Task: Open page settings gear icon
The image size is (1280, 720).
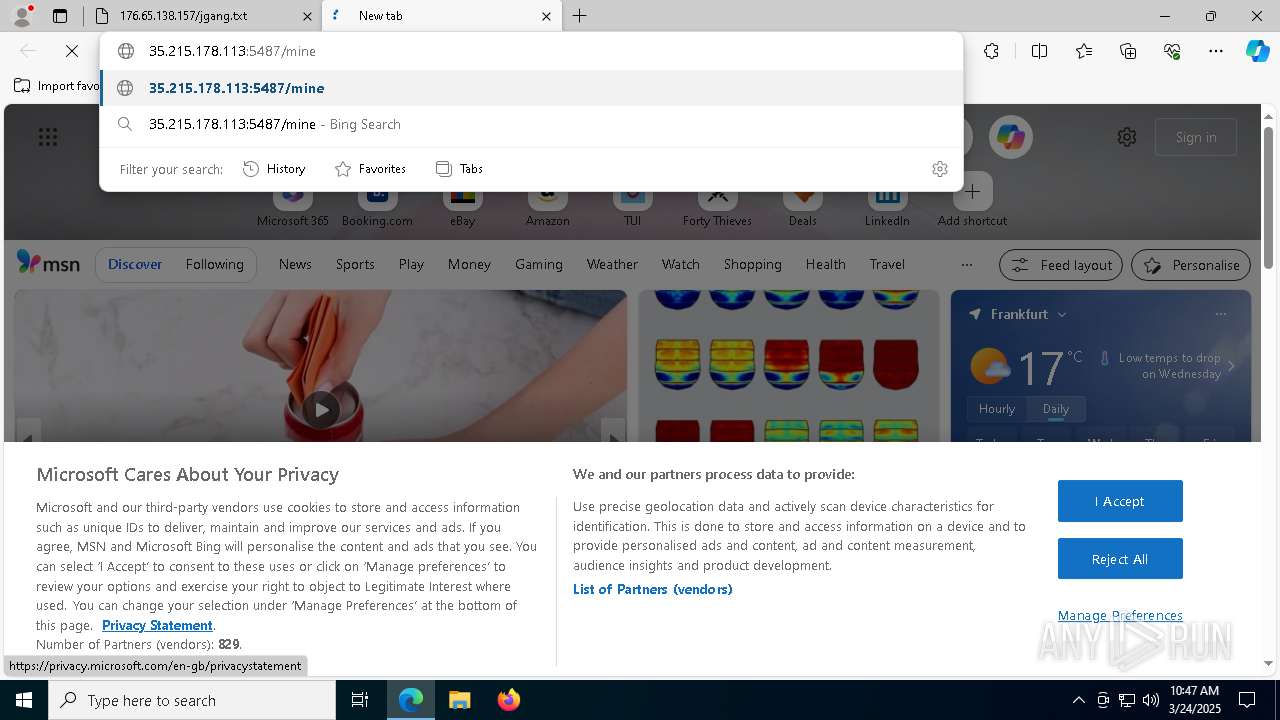Action: coord(1127,137)
